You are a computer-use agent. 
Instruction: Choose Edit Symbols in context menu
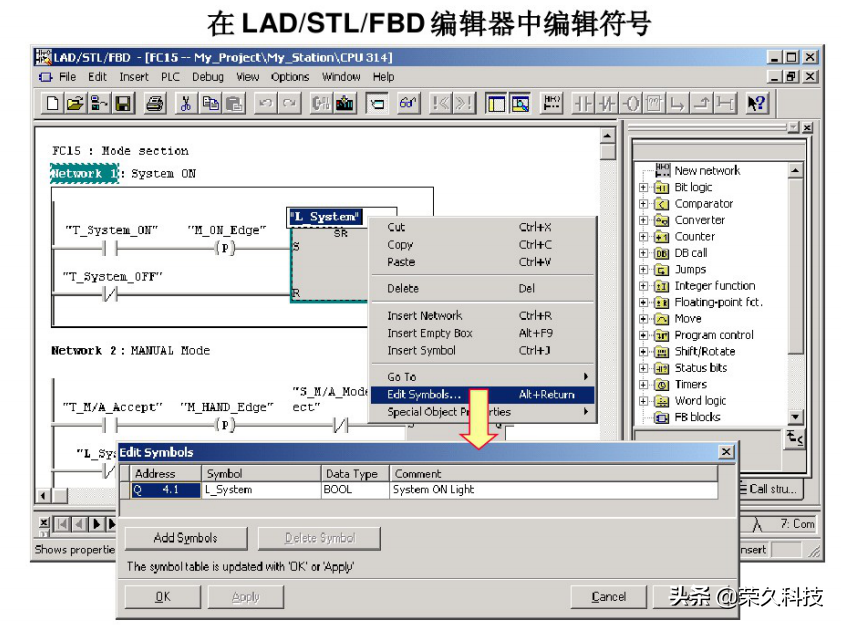483,395
